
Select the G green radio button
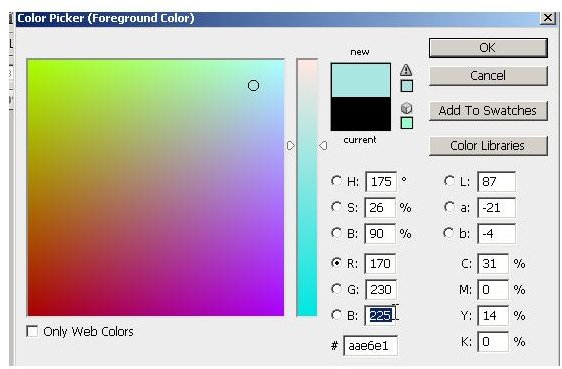pos(336,289)
